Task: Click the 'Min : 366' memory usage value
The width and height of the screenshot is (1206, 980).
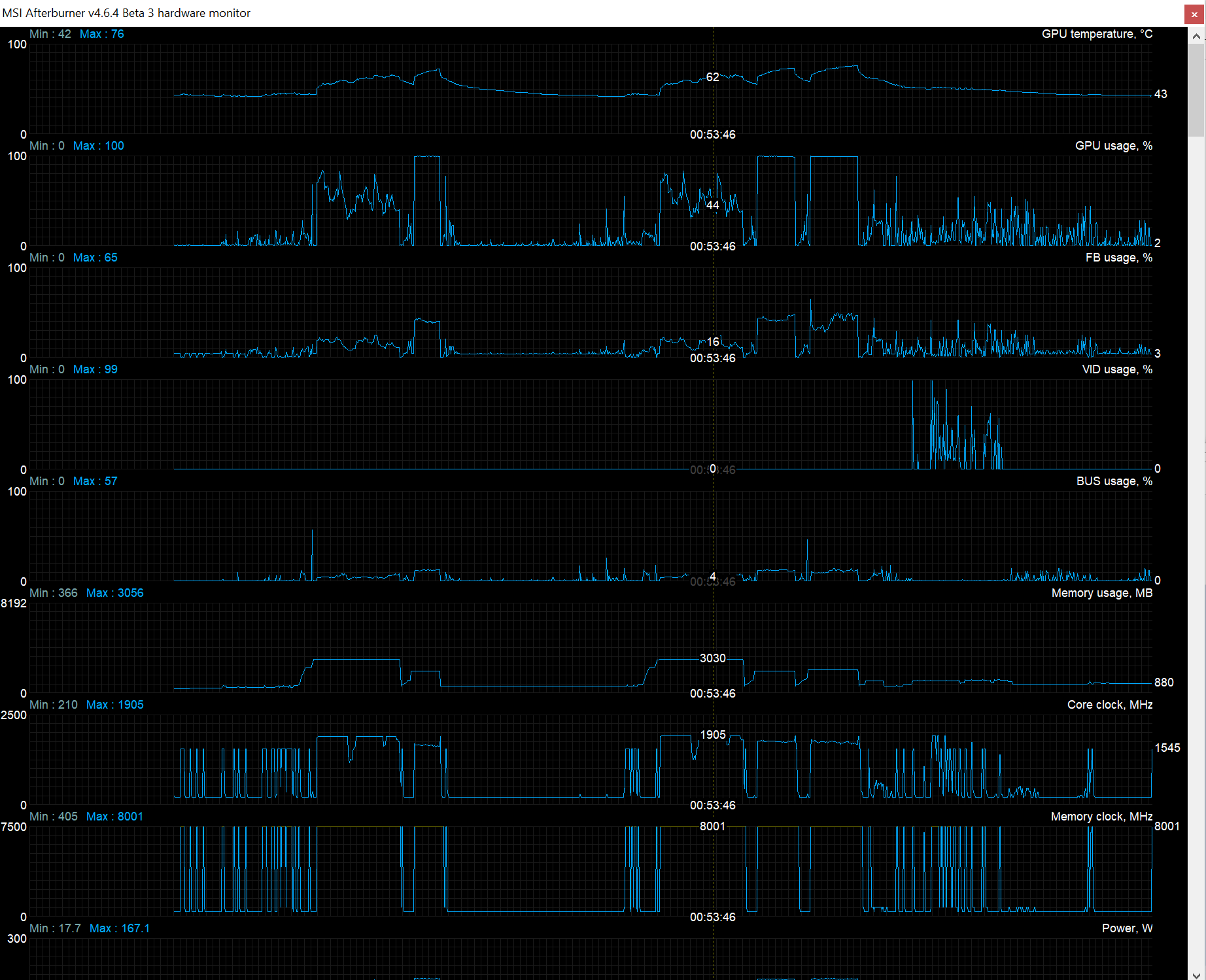Action: pyautogui.click(x=54, y=593)
